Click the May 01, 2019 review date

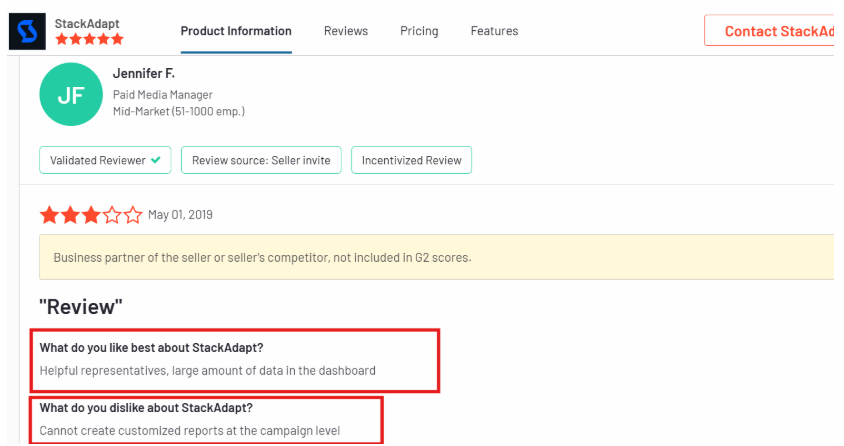click(180, 215)
